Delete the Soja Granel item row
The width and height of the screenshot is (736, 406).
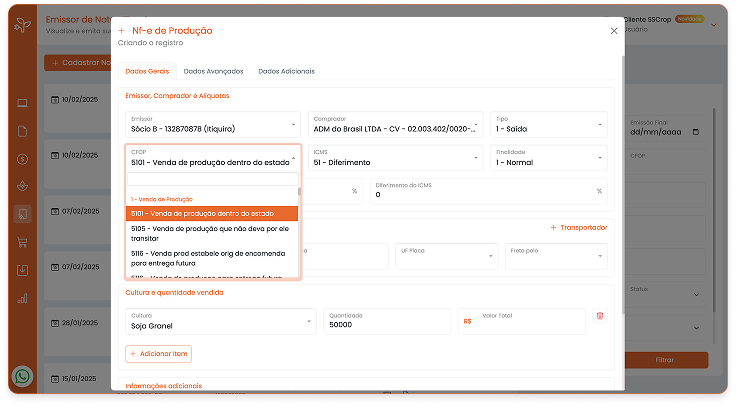(599, 316)
